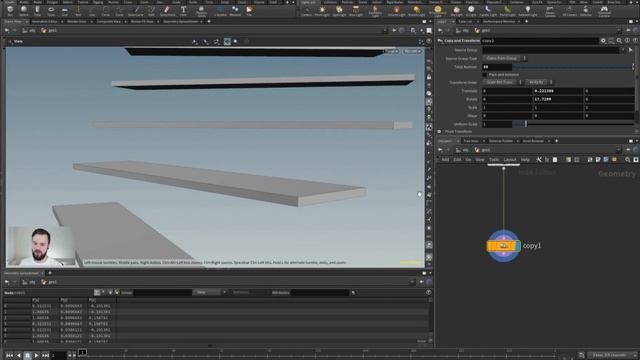Click the network editor wrench tools icon
This screenshot has width=640, height=360.
pyautogui.click(x=539, y=160)
